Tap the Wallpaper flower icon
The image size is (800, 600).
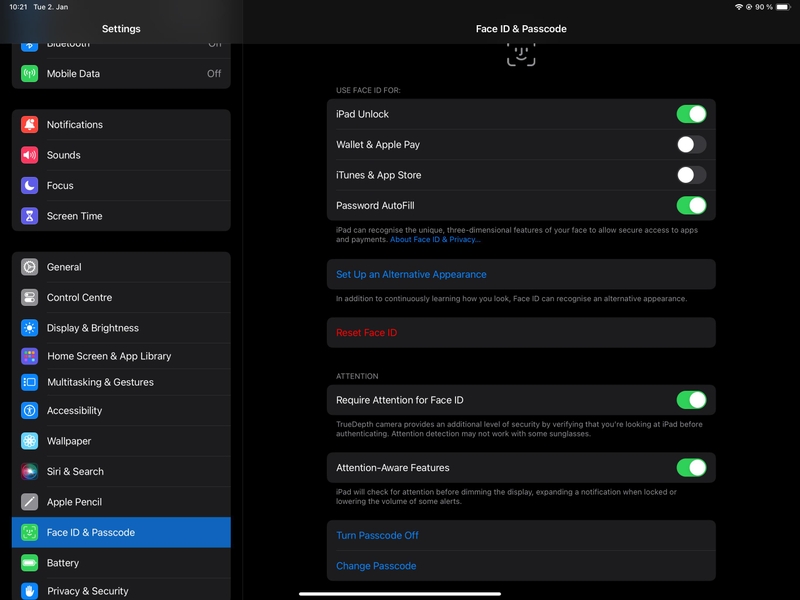30,441
